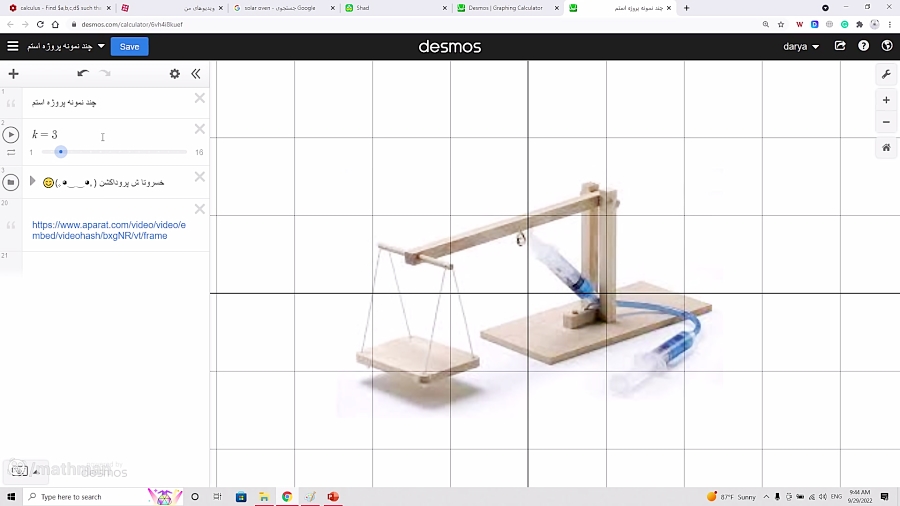Delete the k = 3 expression
900x506 pixels.
coord(199,129)
